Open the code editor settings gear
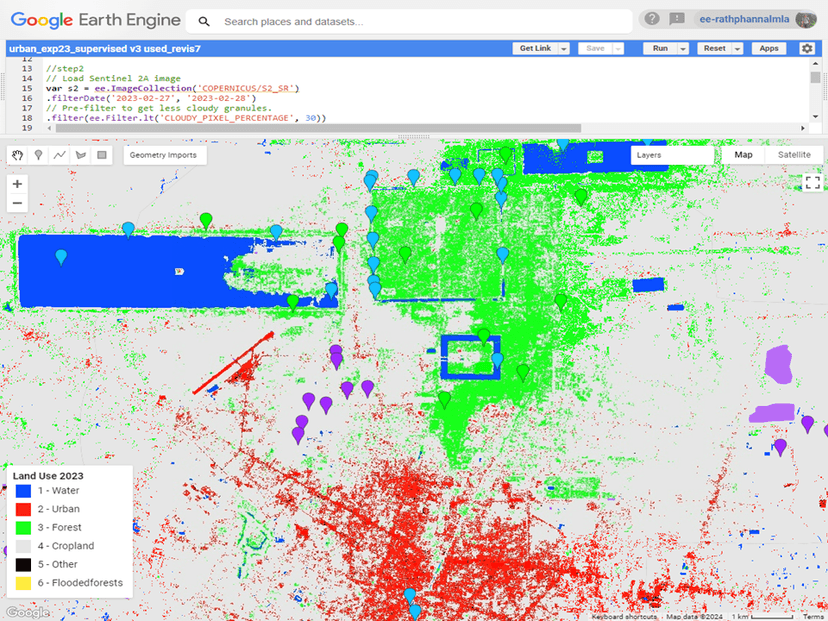Screen dimensions: 828x621 coord(806,48)
